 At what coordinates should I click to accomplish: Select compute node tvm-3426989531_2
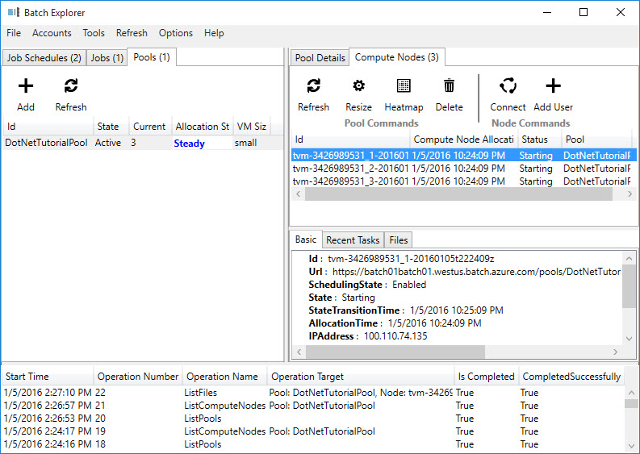tap(350, 168)
